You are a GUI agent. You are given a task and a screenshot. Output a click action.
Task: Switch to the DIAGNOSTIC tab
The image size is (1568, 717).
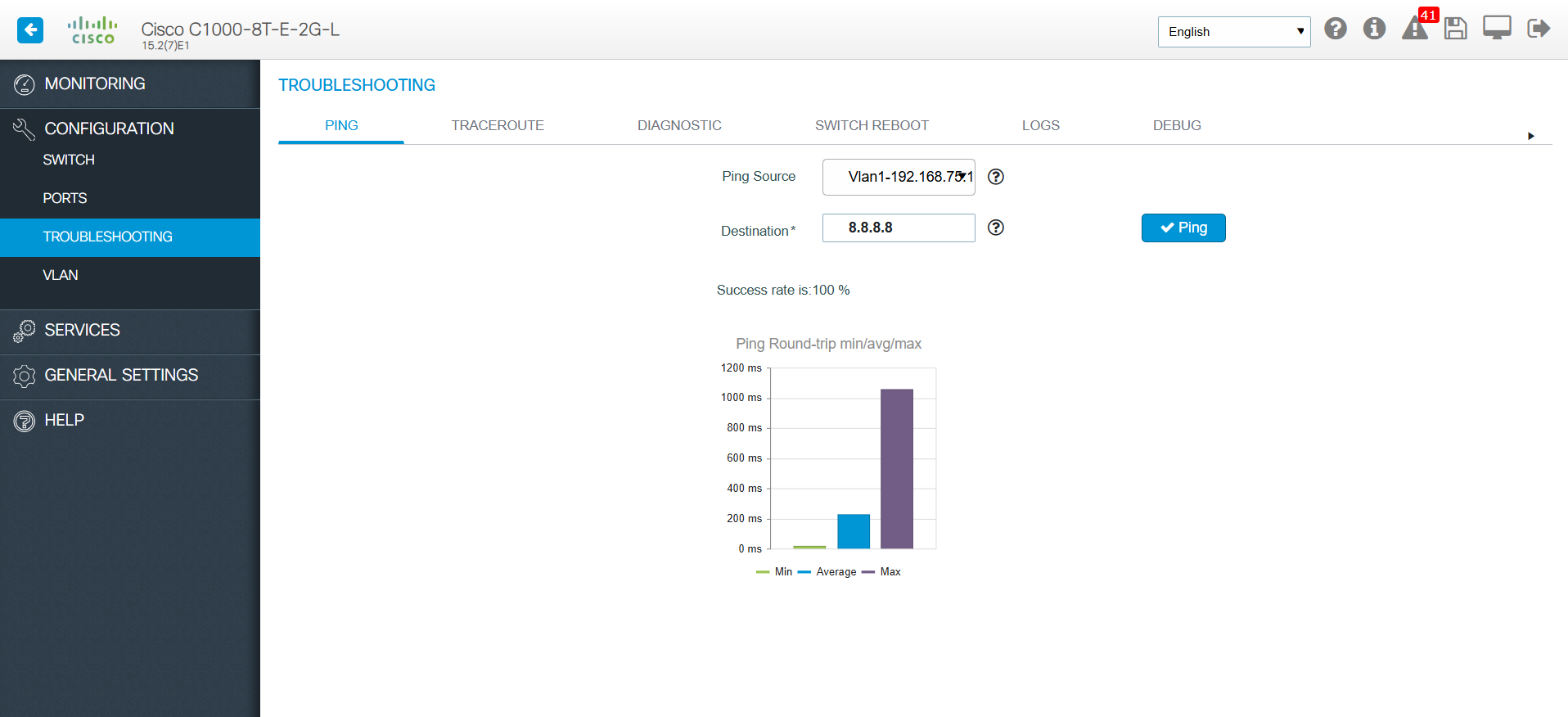pos(679,125)
